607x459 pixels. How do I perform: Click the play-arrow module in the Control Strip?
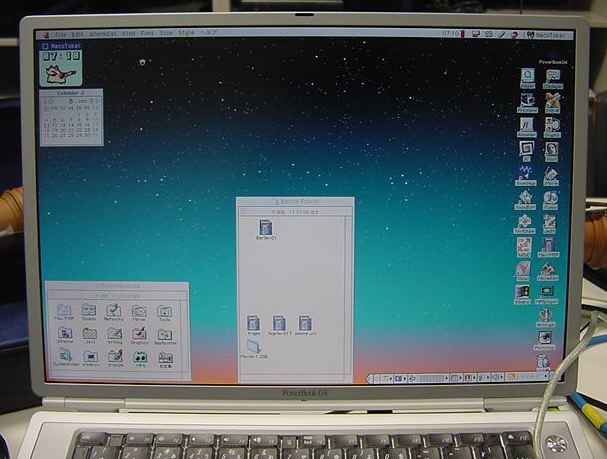pyautogui.click(x=412, y=378)
